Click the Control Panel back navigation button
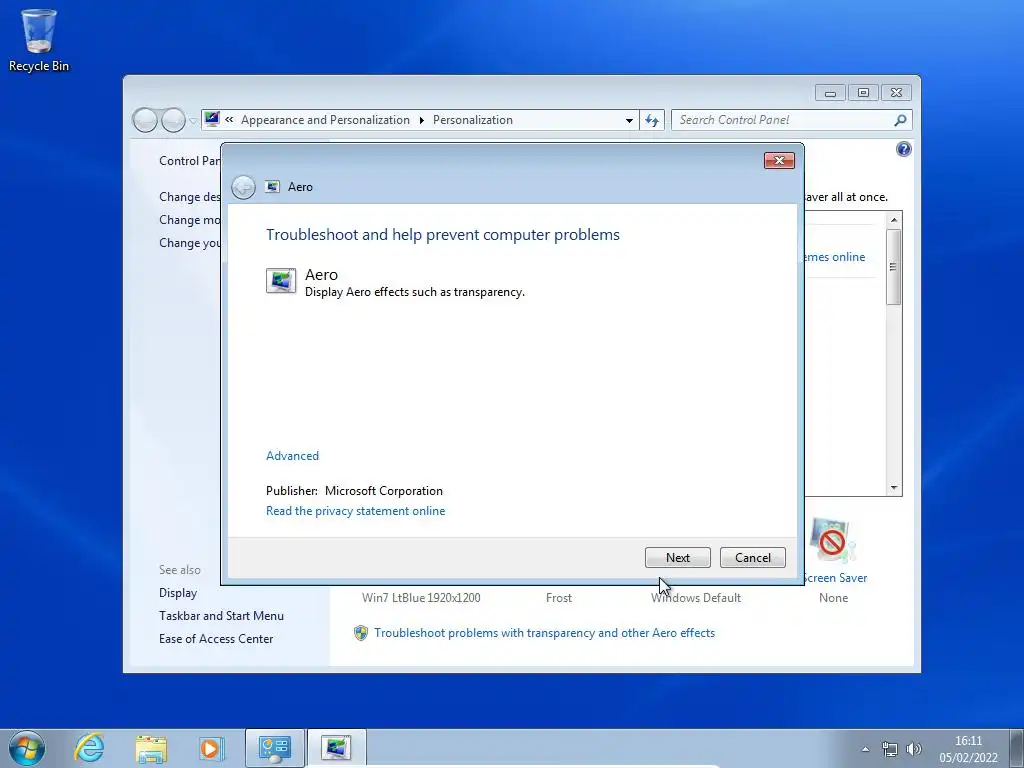This screenshot has width=1024, height=768. pos(145,120)
